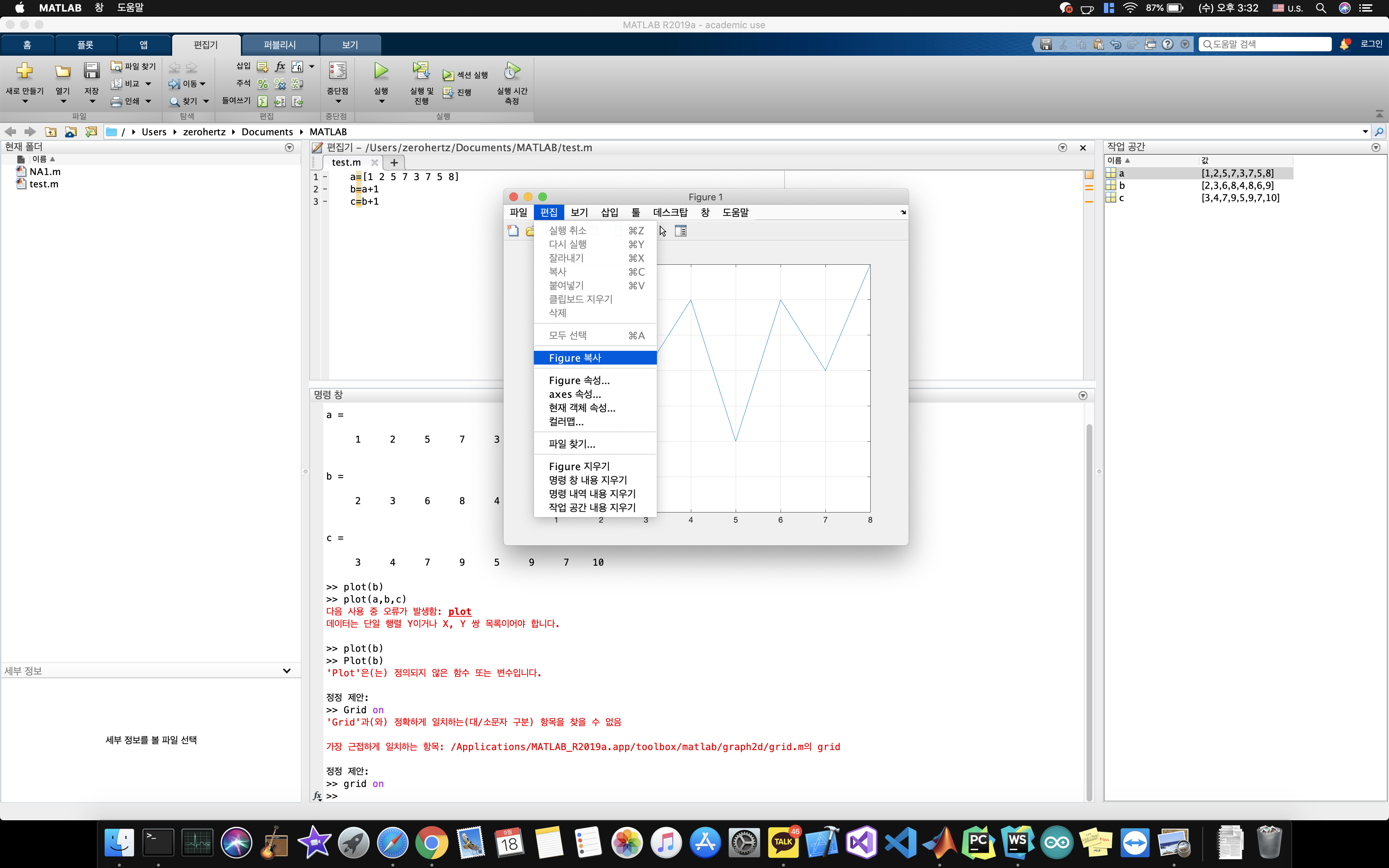Click the Figure 1 property inspector icon

681,231
